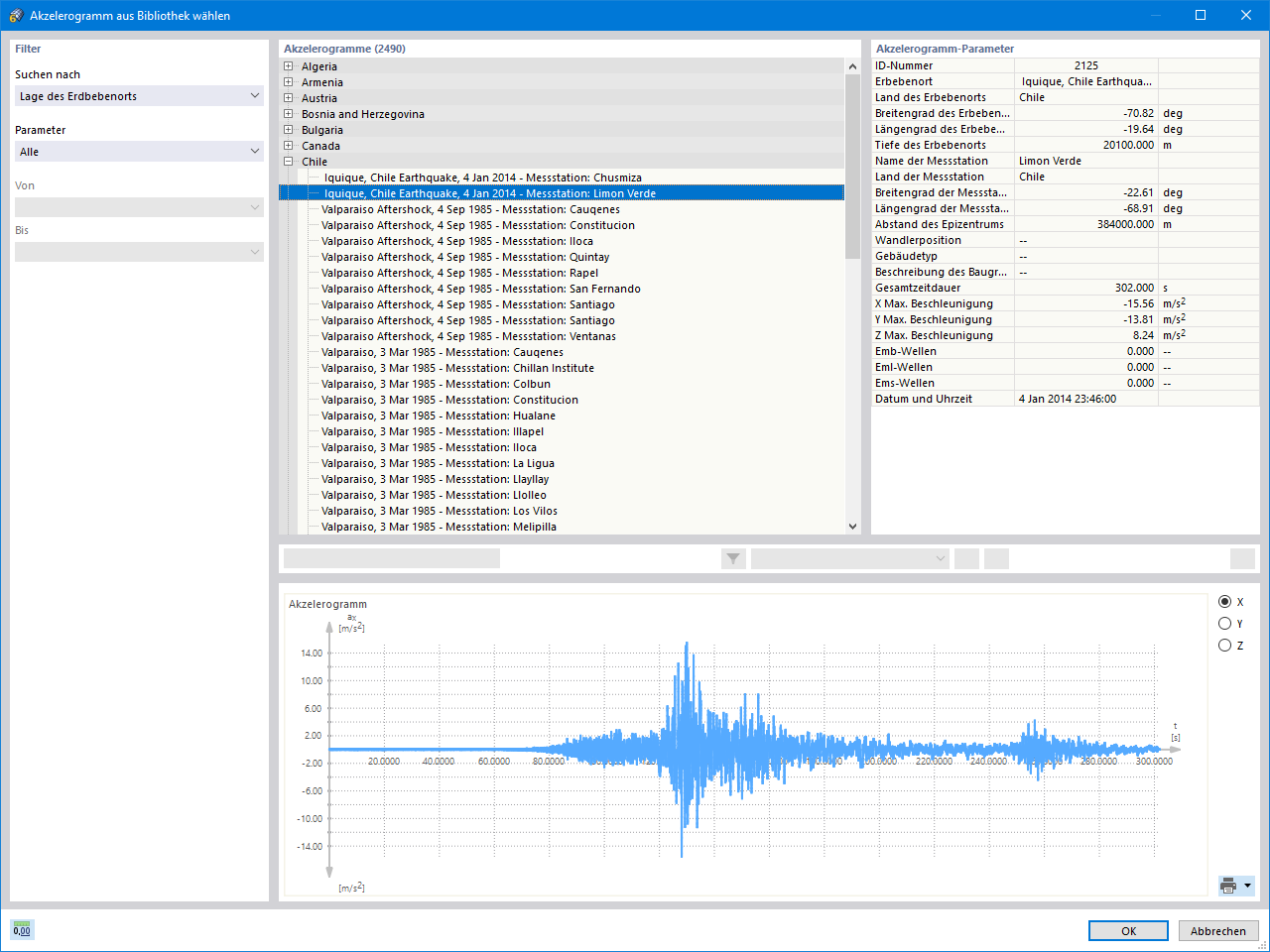
Task: Select Valparaiso Aftershock Ventanas station
Action: tap(468, 336)
